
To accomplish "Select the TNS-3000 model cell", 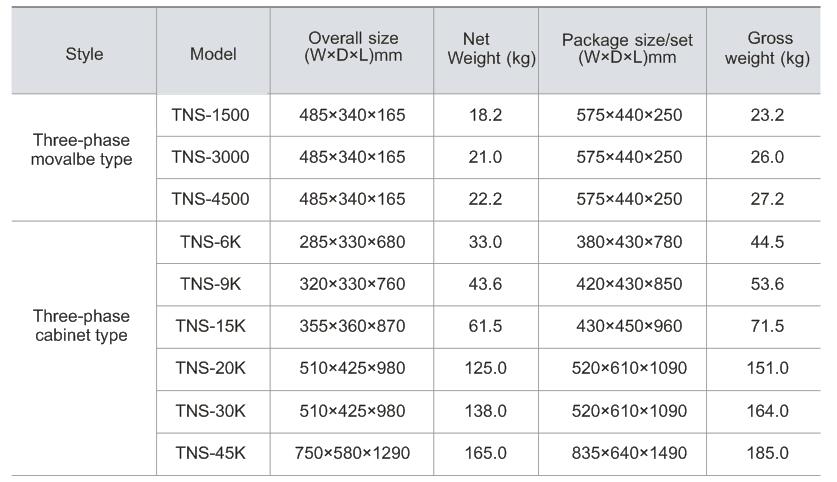I will click(x=210, y=157).
